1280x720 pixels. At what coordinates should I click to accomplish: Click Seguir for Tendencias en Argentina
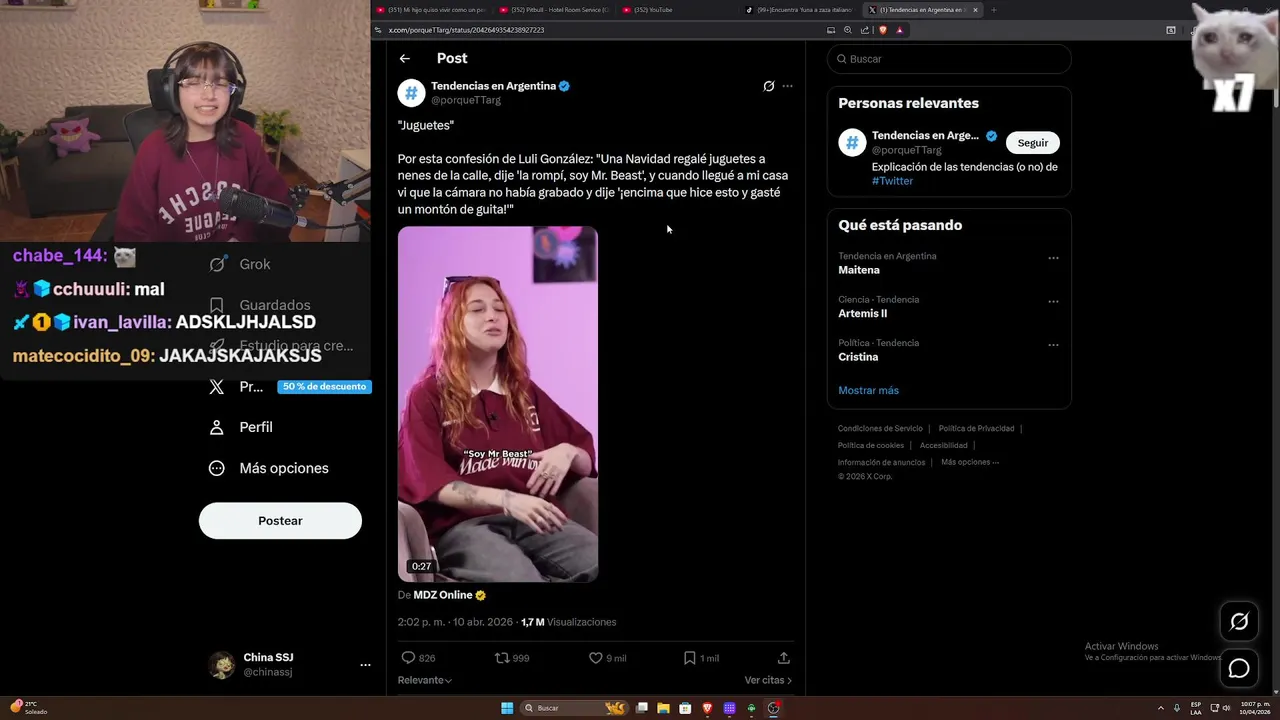click(x=1033, y=143)
